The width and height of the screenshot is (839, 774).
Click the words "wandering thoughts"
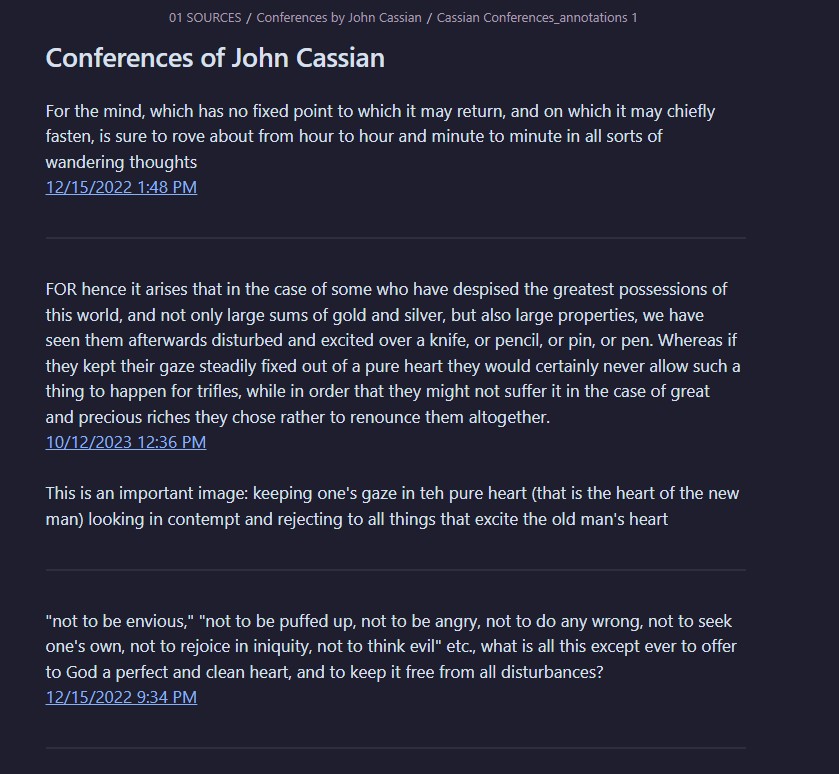121,162
